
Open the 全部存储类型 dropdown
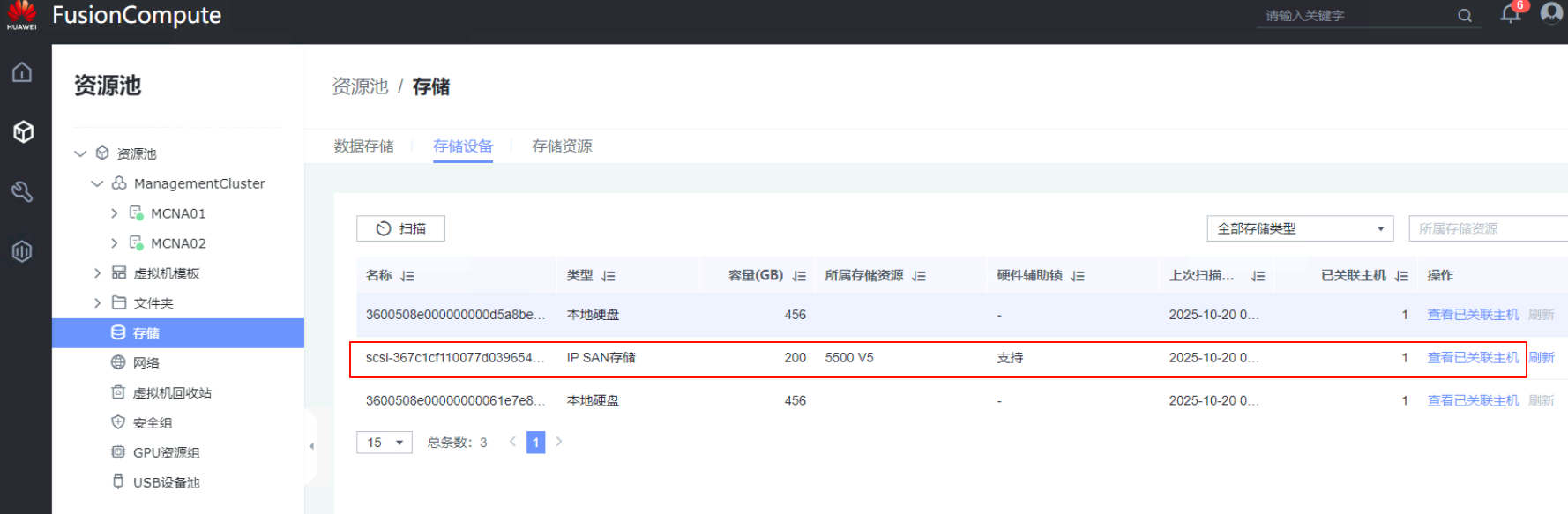click(1300, 228)
